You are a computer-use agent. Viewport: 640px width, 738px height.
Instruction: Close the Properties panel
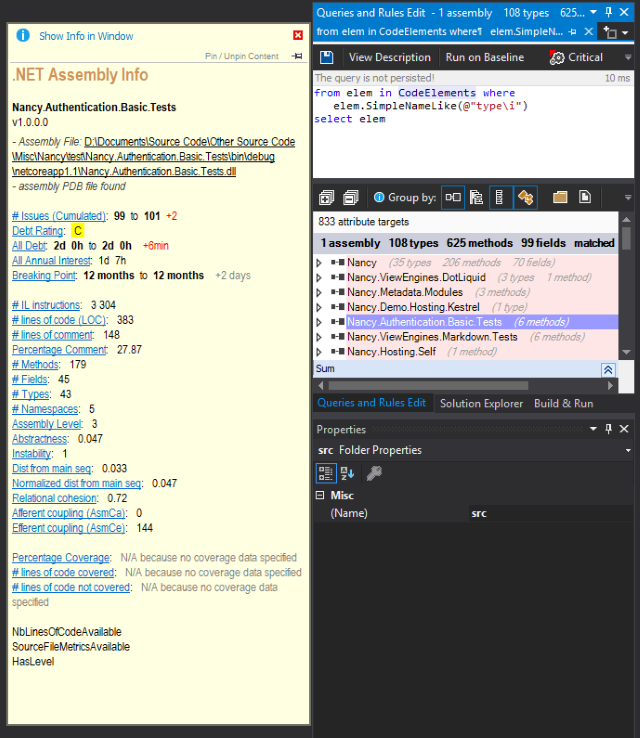pos(624,429)
